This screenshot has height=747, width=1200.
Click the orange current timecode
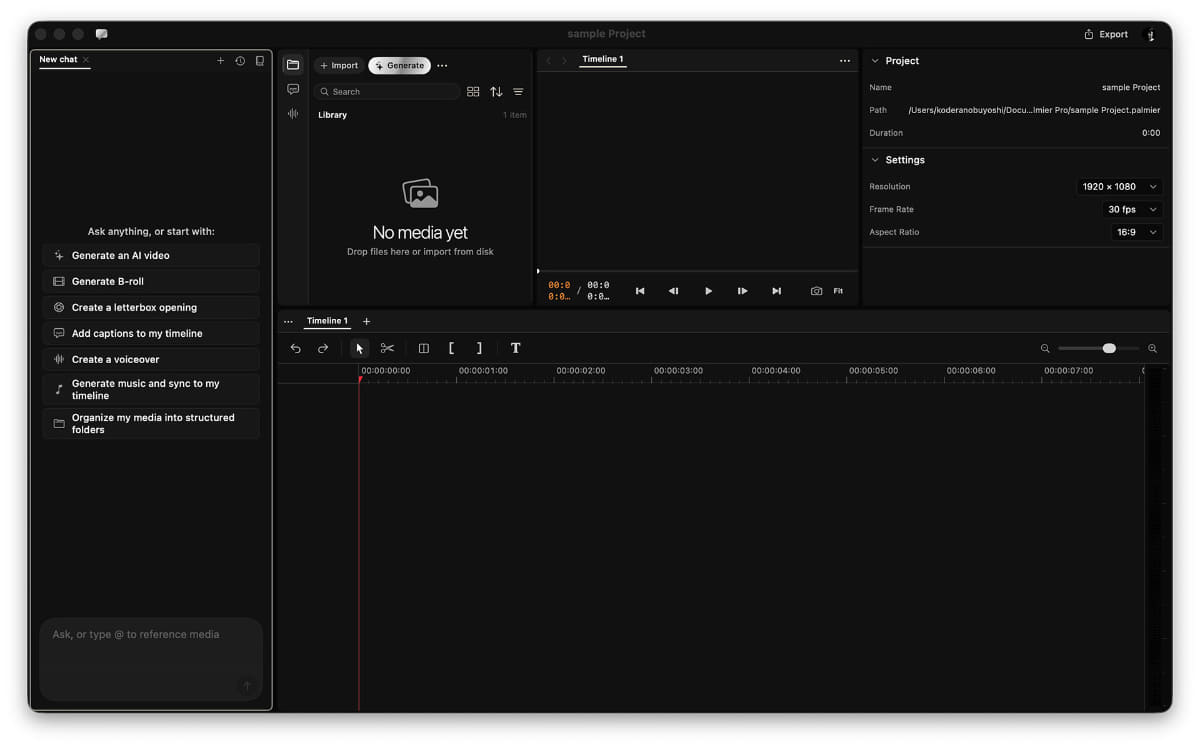click(559, 290)
